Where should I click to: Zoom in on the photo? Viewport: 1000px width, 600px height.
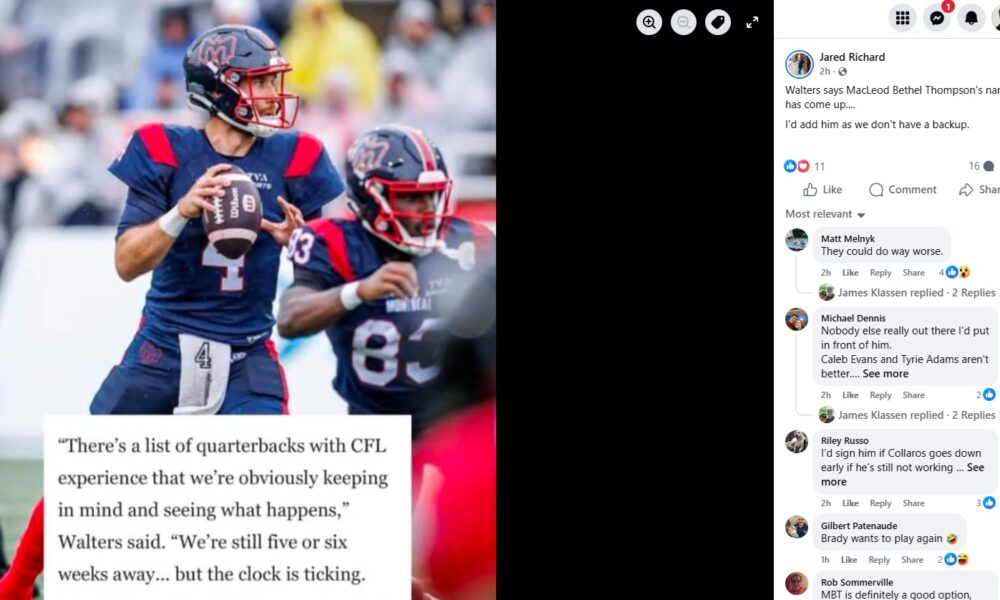(x=649, y=22)
